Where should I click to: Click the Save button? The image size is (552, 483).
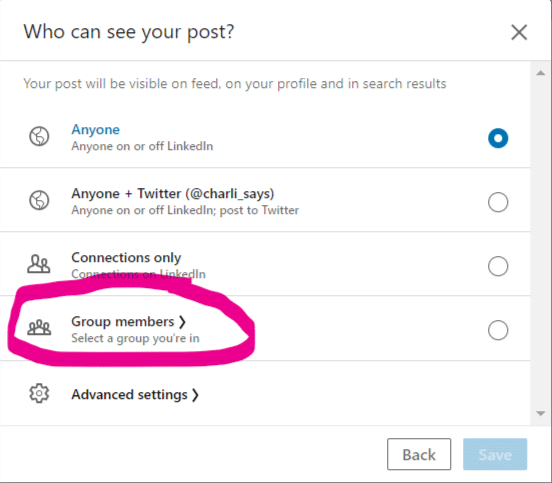(x=495, y=454)
